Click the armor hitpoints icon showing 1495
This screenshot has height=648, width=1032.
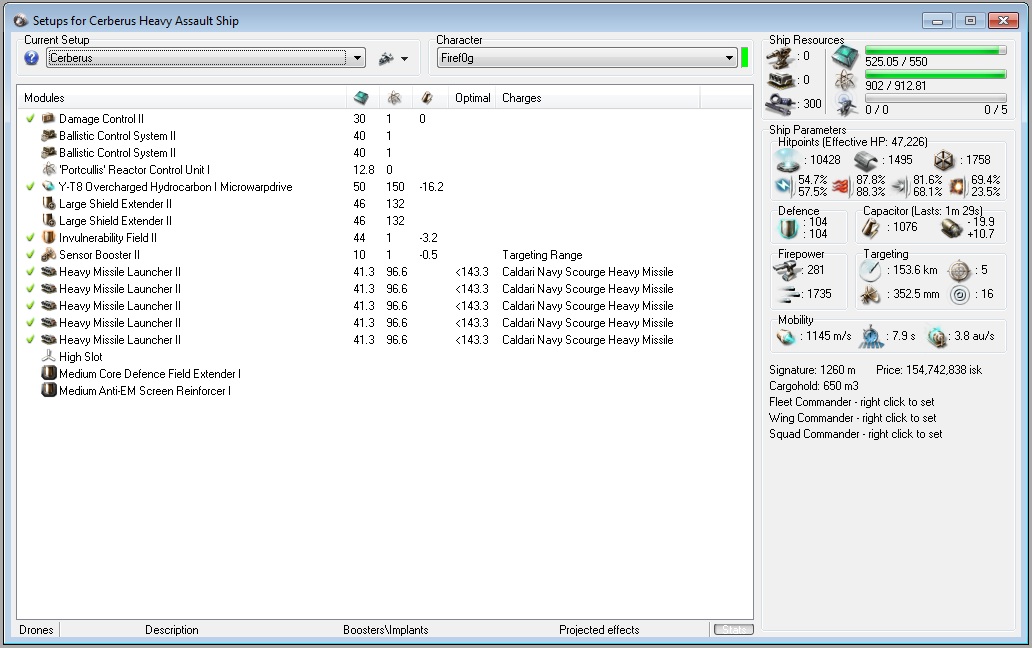866,160
